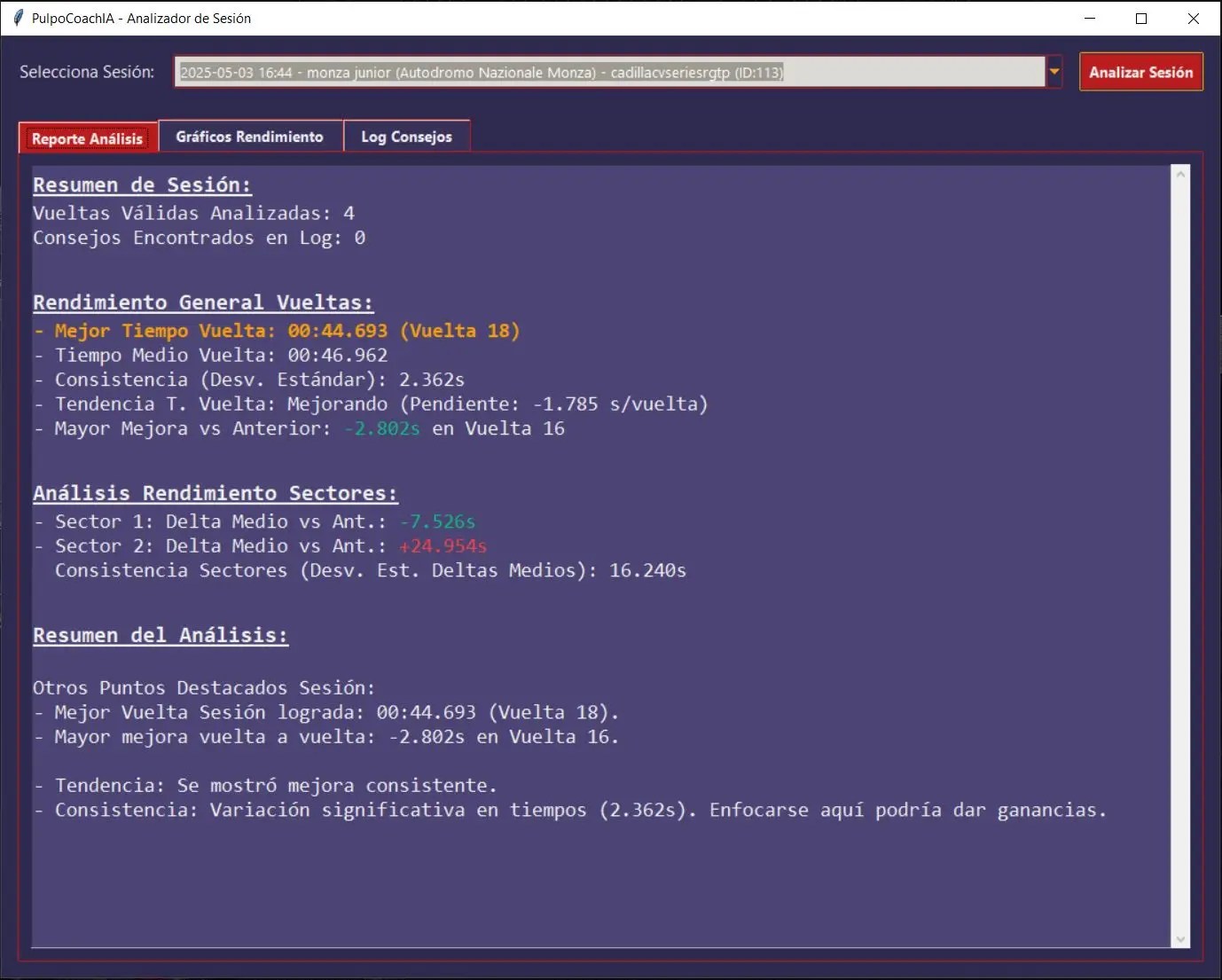
Task: Click 'Mayor mejora vuelta a vuelta' line
Action: 326,737
